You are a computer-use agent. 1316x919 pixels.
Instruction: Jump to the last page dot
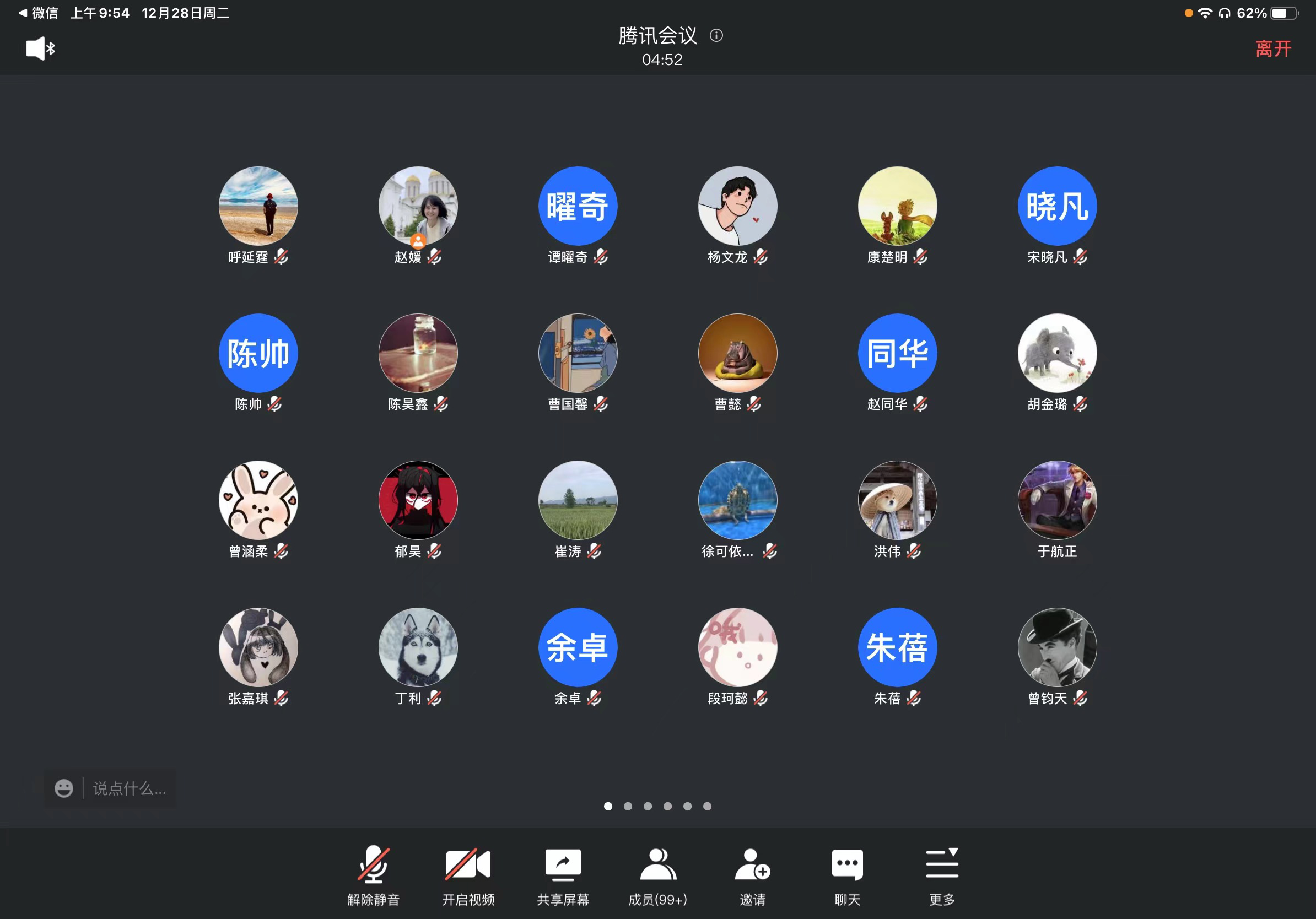pos(707,806)
